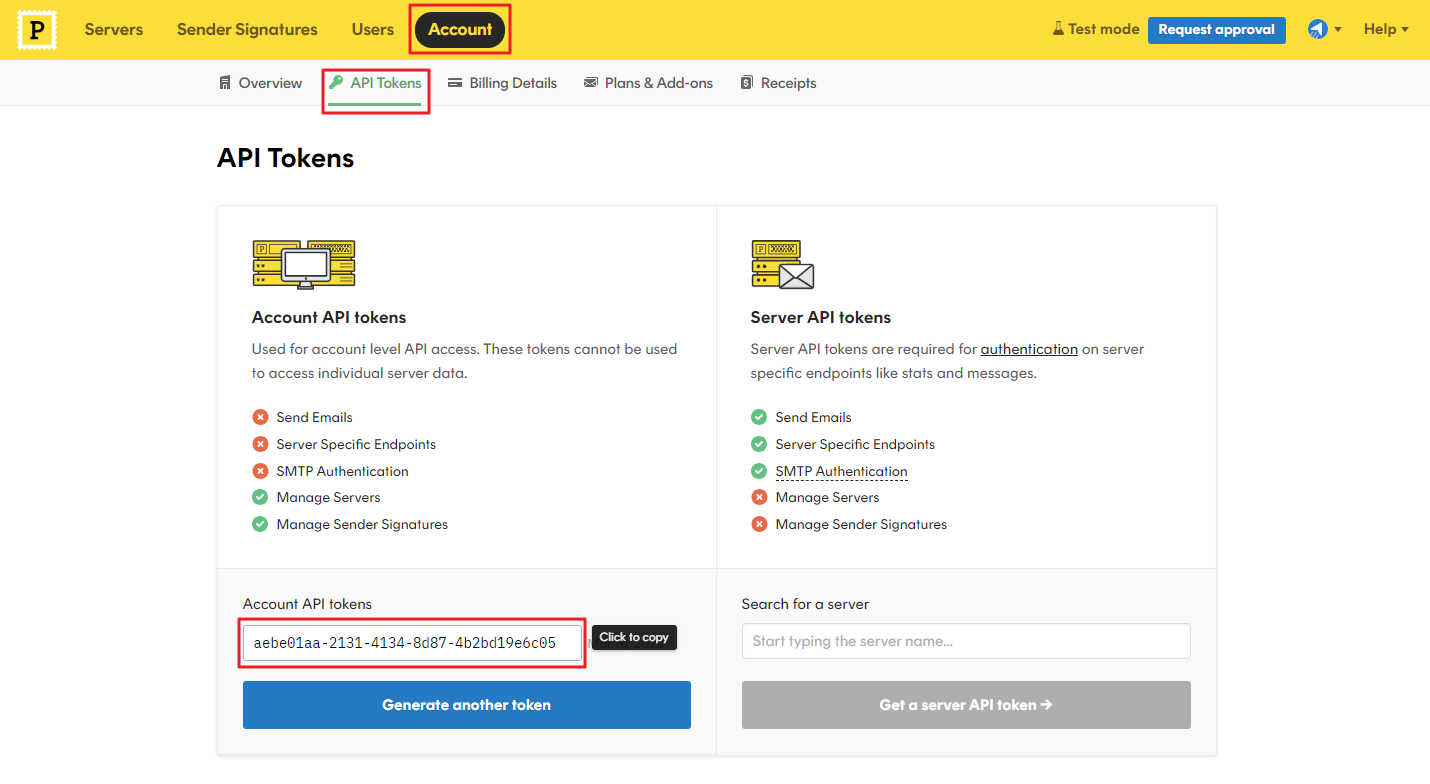Viewport: 1430px width, 784px height.
Task: Open the Plans & Add-ons tab
Action: [x=648, y=83]
